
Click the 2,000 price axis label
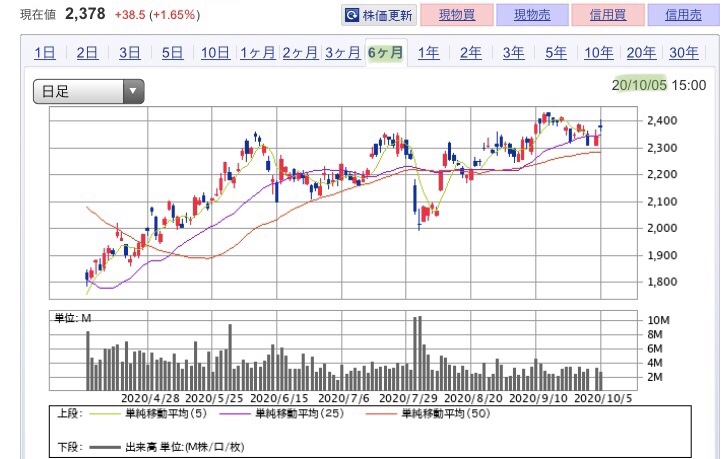pos(662,228)
